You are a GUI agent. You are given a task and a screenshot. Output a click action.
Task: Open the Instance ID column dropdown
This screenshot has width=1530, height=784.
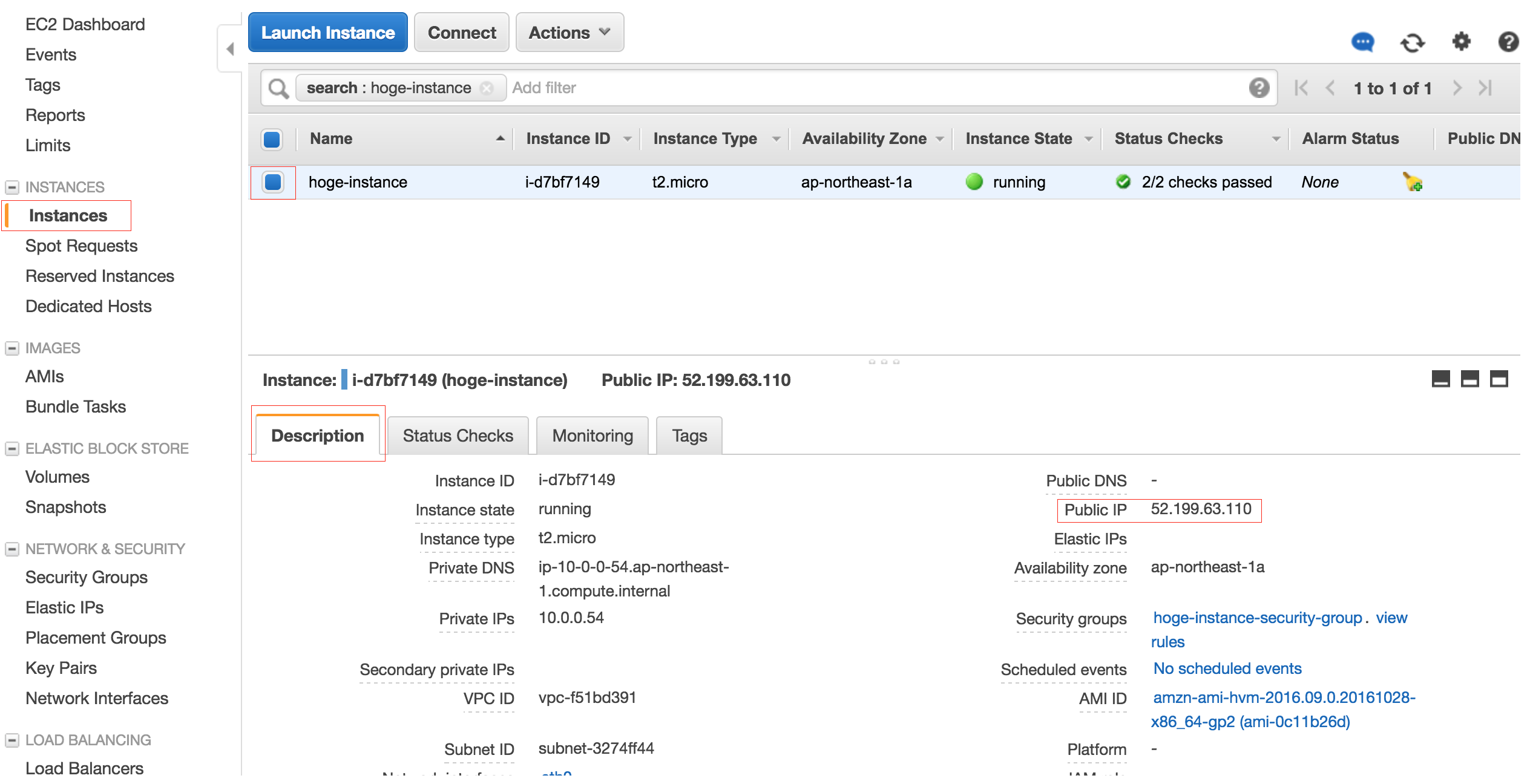(627, 139)
